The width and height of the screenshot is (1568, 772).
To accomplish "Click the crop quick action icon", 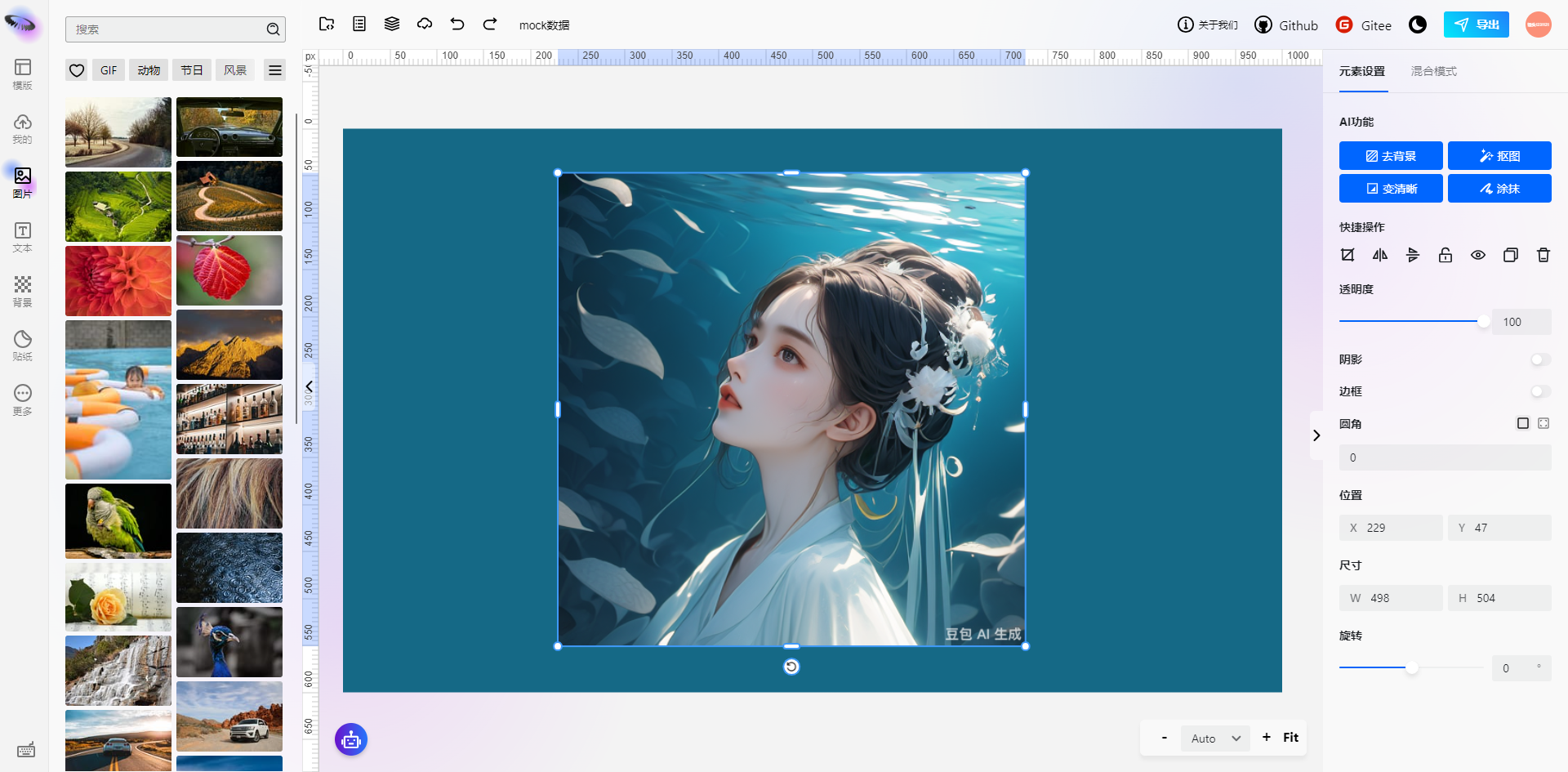I will coord(1347,255).
